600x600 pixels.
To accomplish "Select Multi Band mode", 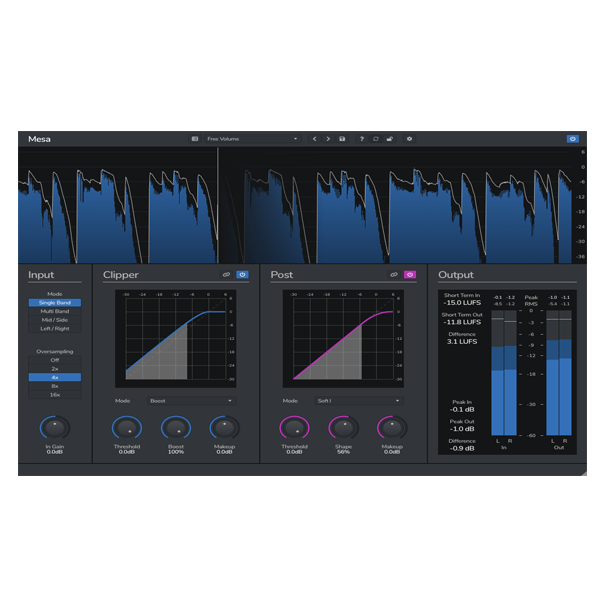I will (55, 311).
